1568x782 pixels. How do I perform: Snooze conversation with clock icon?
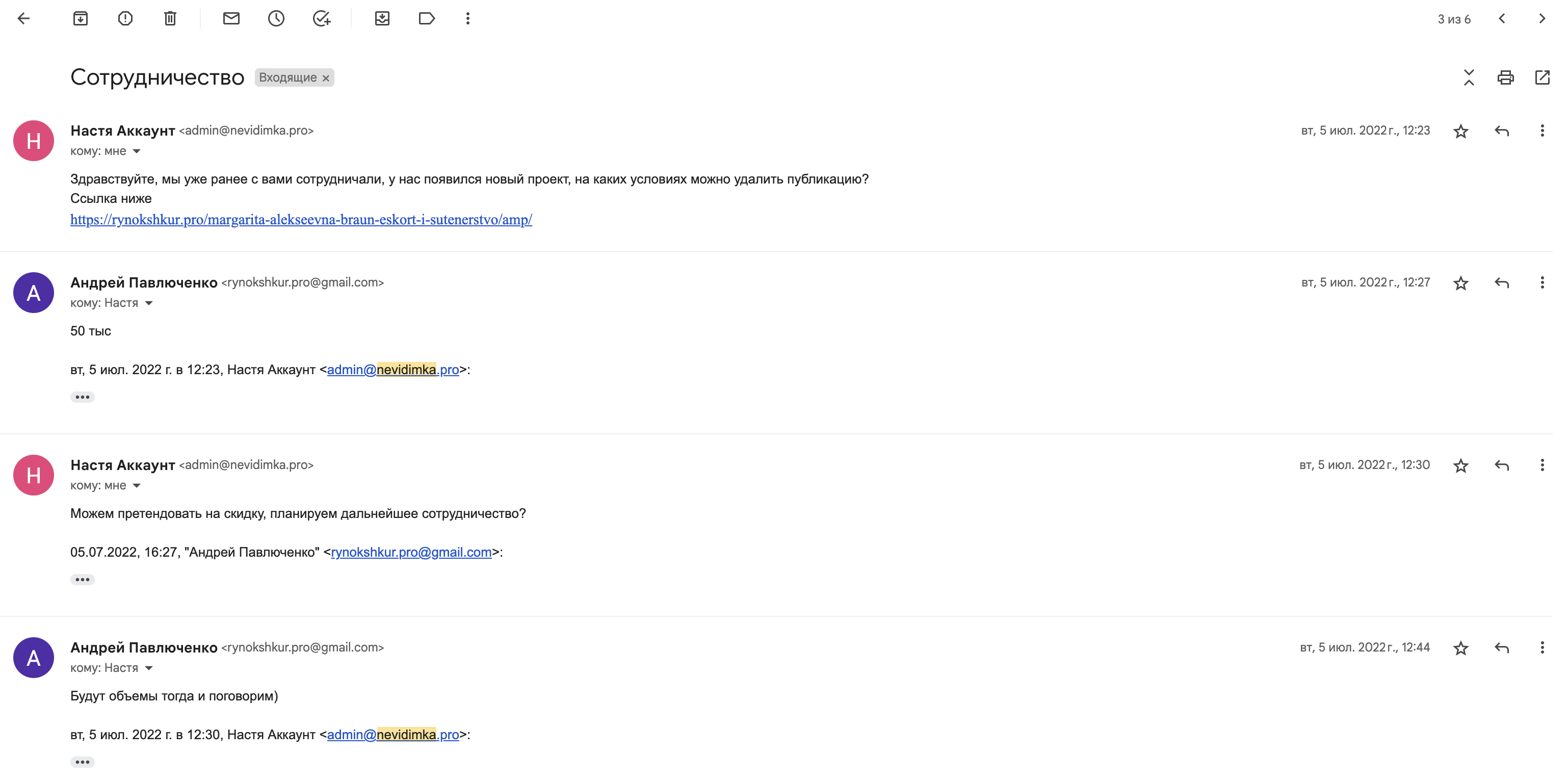click(276, 18)
